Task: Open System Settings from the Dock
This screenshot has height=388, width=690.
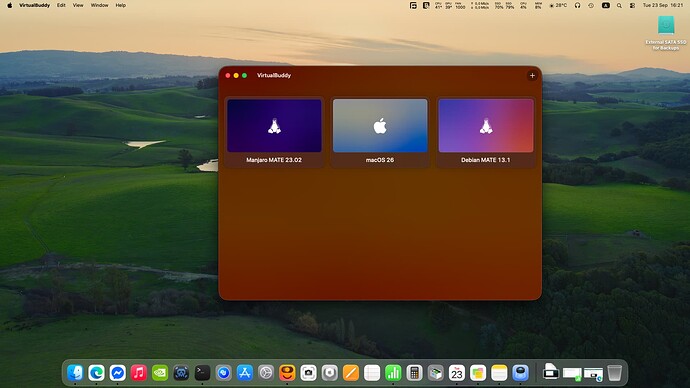Action: [x=266, y=373]
